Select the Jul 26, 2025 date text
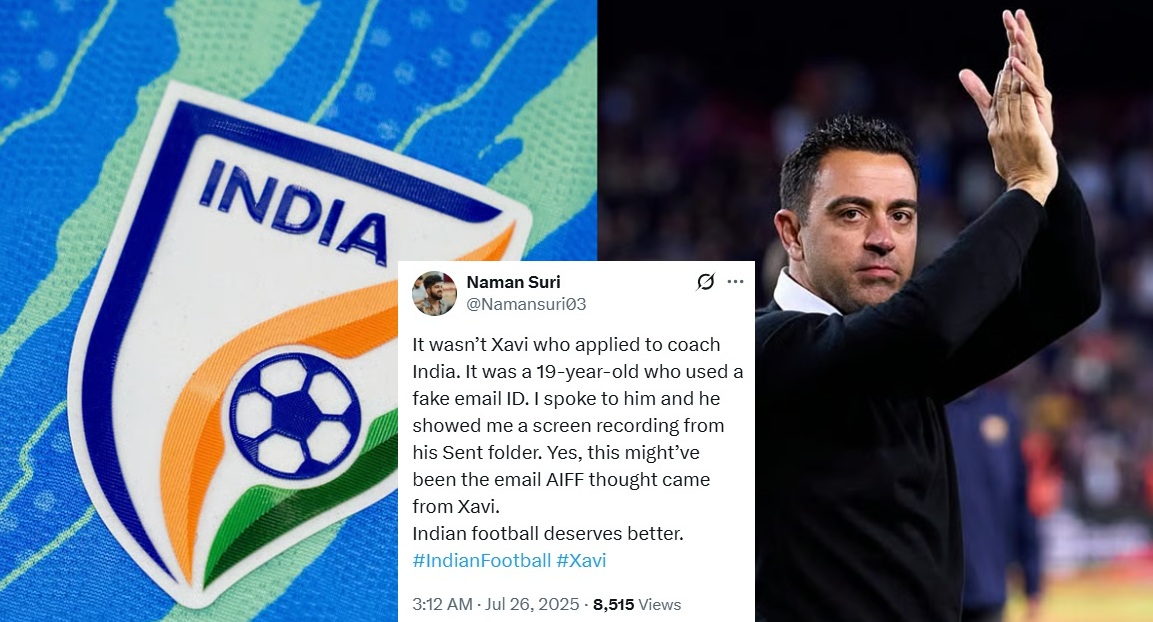 532,604
